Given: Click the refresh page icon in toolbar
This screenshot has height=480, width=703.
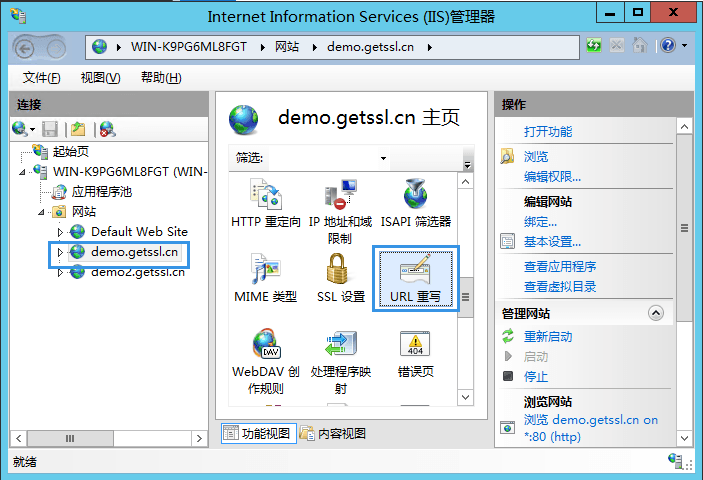Looking at the screenshot, I should click(594, 45).
